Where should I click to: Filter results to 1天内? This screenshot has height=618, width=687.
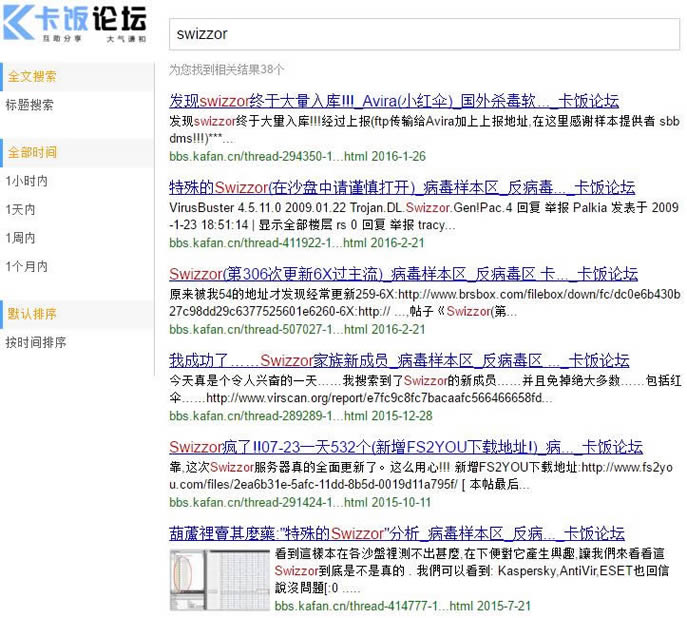[21, 210]
